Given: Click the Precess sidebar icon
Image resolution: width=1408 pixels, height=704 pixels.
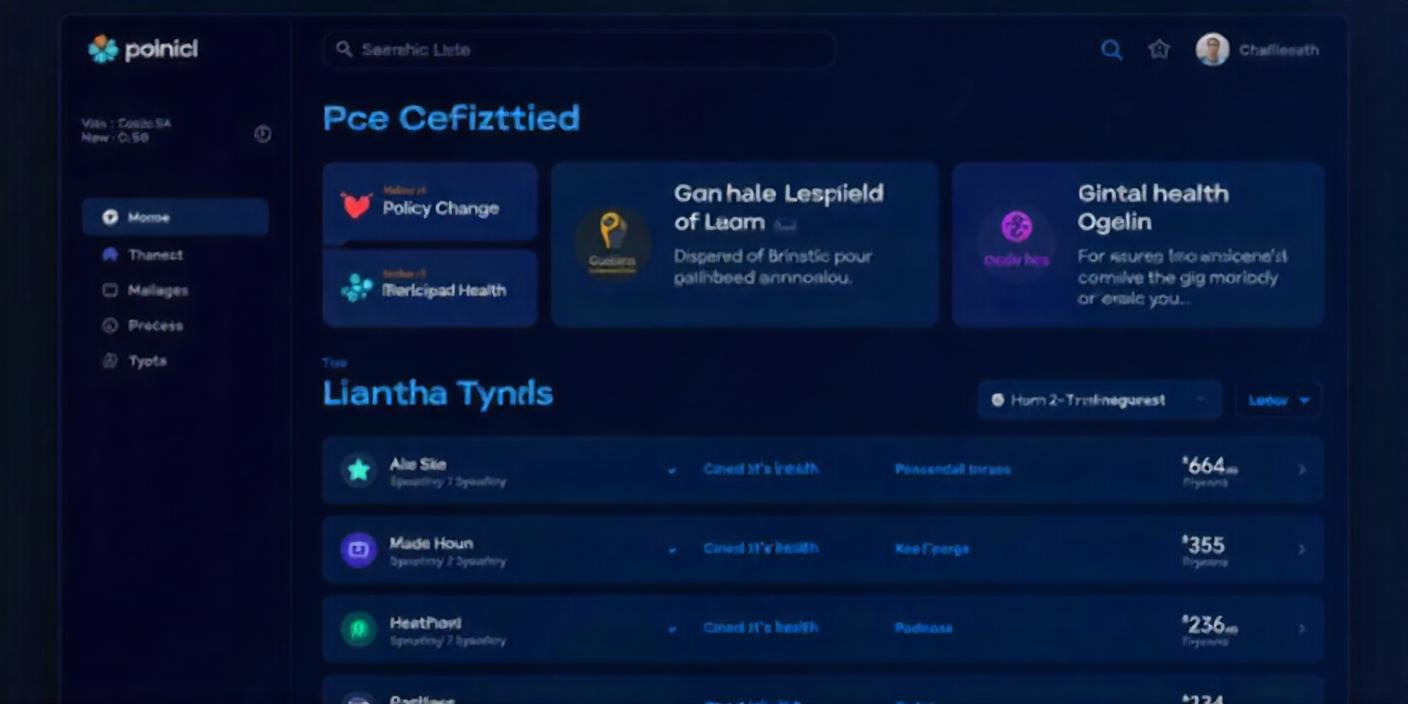Looking at the screenshot, I should 110,325.
